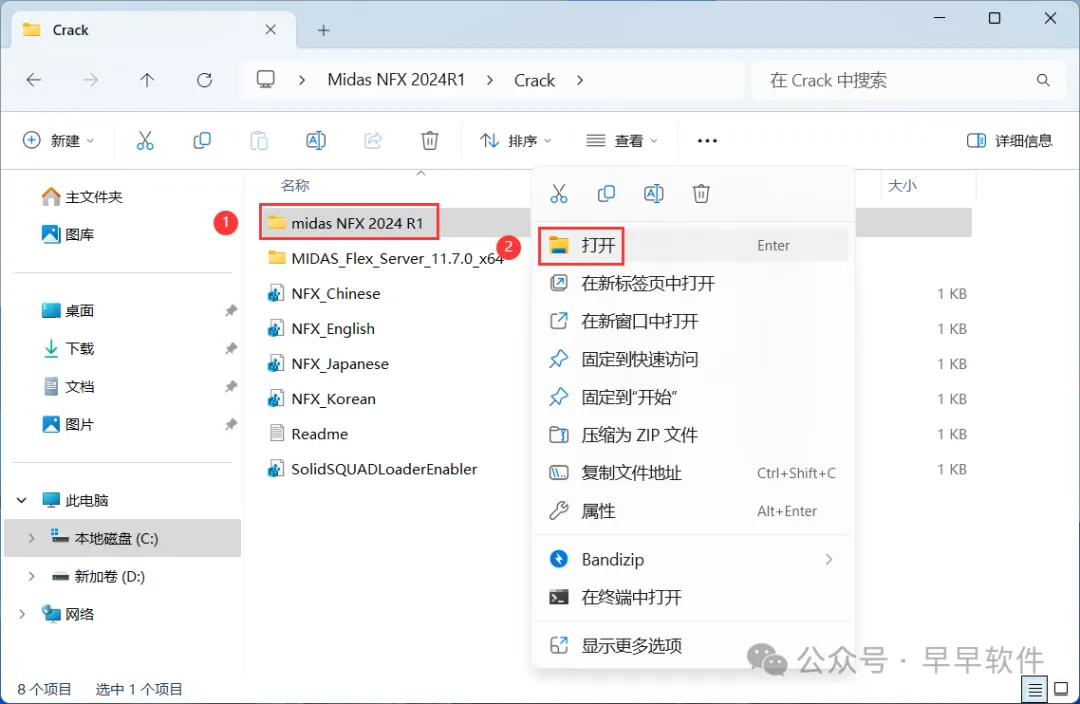Expand the 网络 tree node

click(22, 614)
